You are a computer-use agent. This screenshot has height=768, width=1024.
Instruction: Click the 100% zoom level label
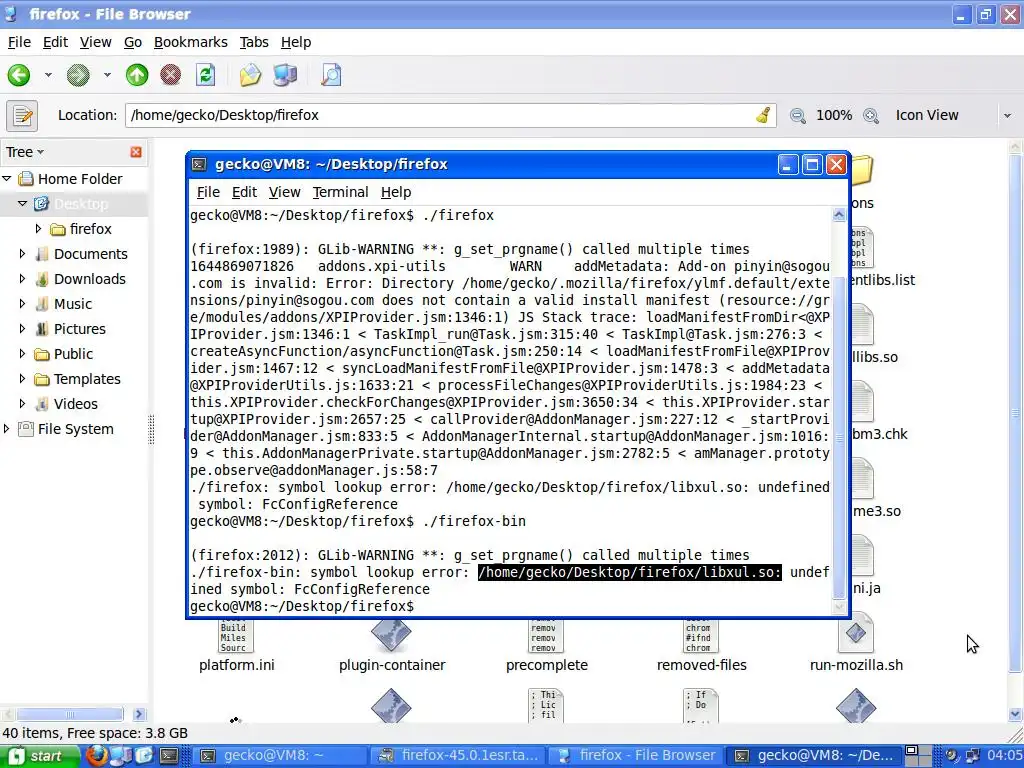point(834,116)
